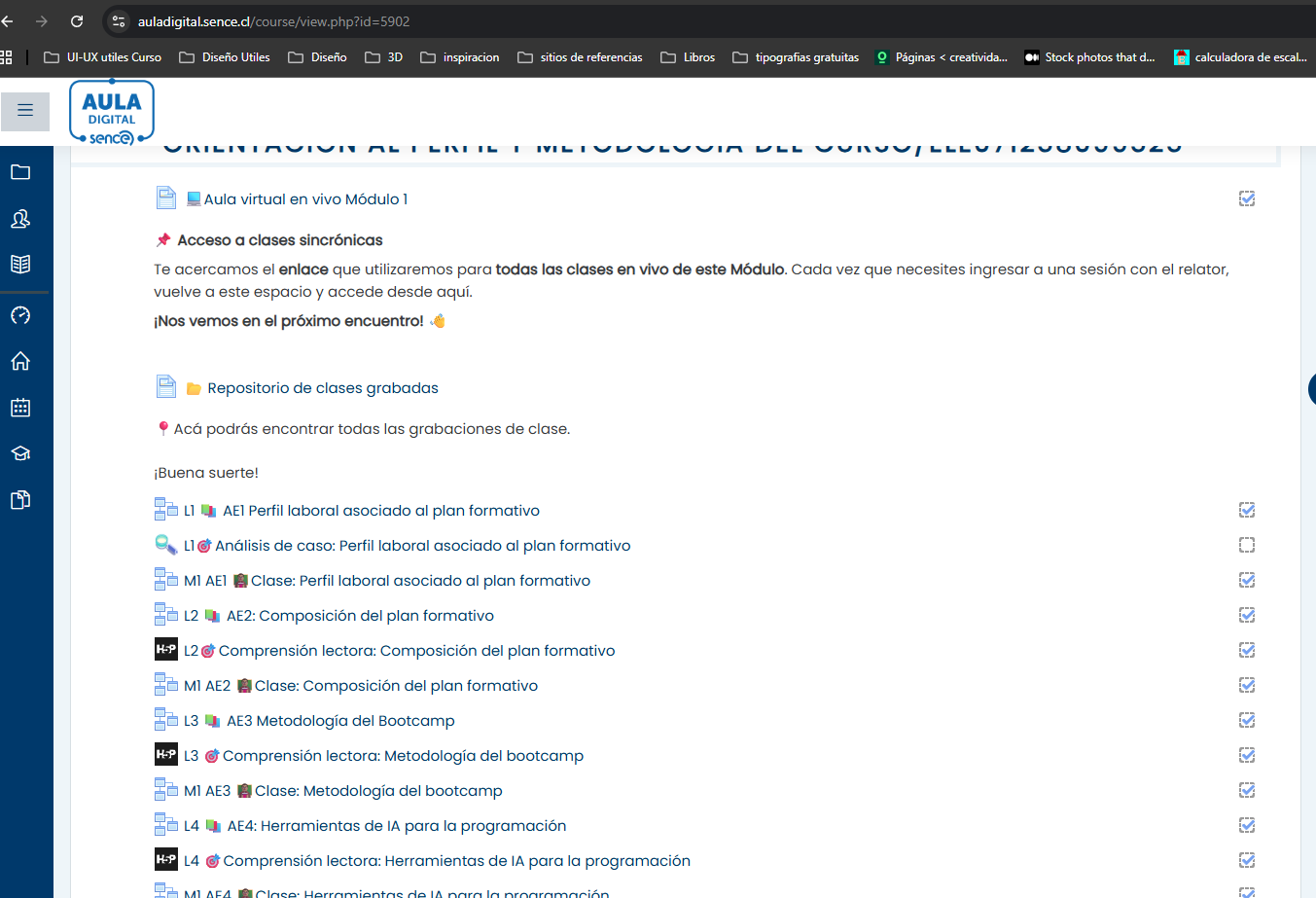
Task: Open Aula virtual en vivo Módulo 1 link
Action: coord(305,199)
